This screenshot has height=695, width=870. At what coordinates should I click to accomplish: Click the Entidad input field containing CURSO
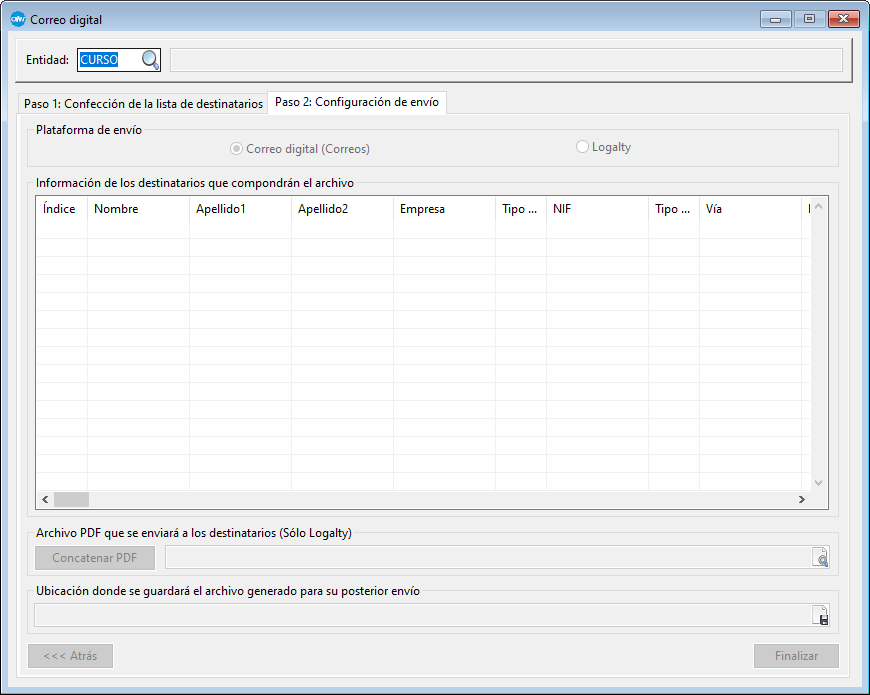(108, 60)
